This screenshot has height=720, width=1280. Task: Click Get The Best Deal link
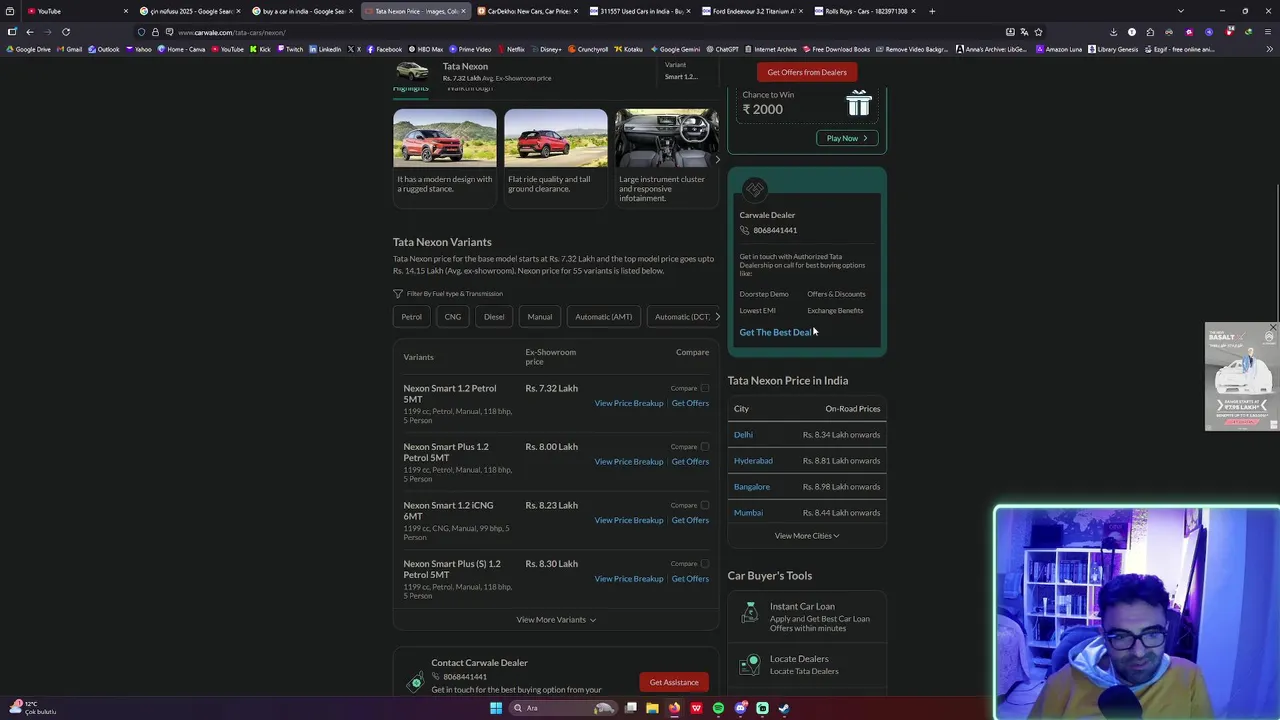[x=776, y=332]
